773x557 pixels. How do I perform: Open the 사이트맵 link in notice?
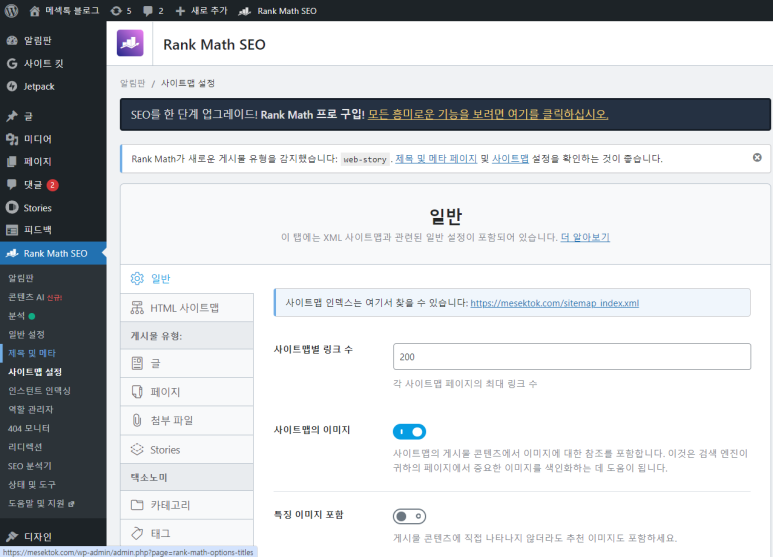(510, 159)
